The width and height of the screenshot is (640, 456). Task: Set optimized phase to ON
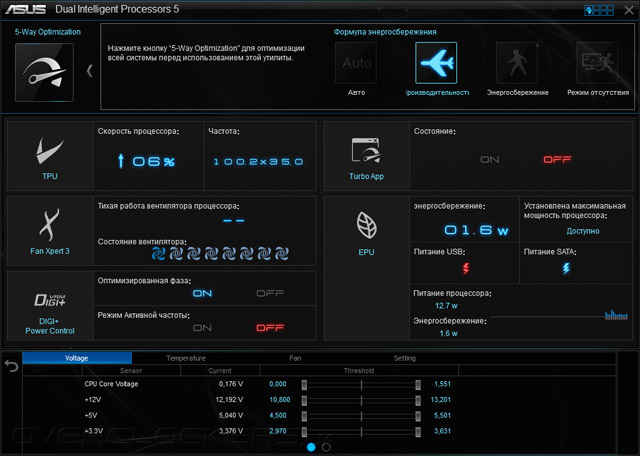click(202, 293)
